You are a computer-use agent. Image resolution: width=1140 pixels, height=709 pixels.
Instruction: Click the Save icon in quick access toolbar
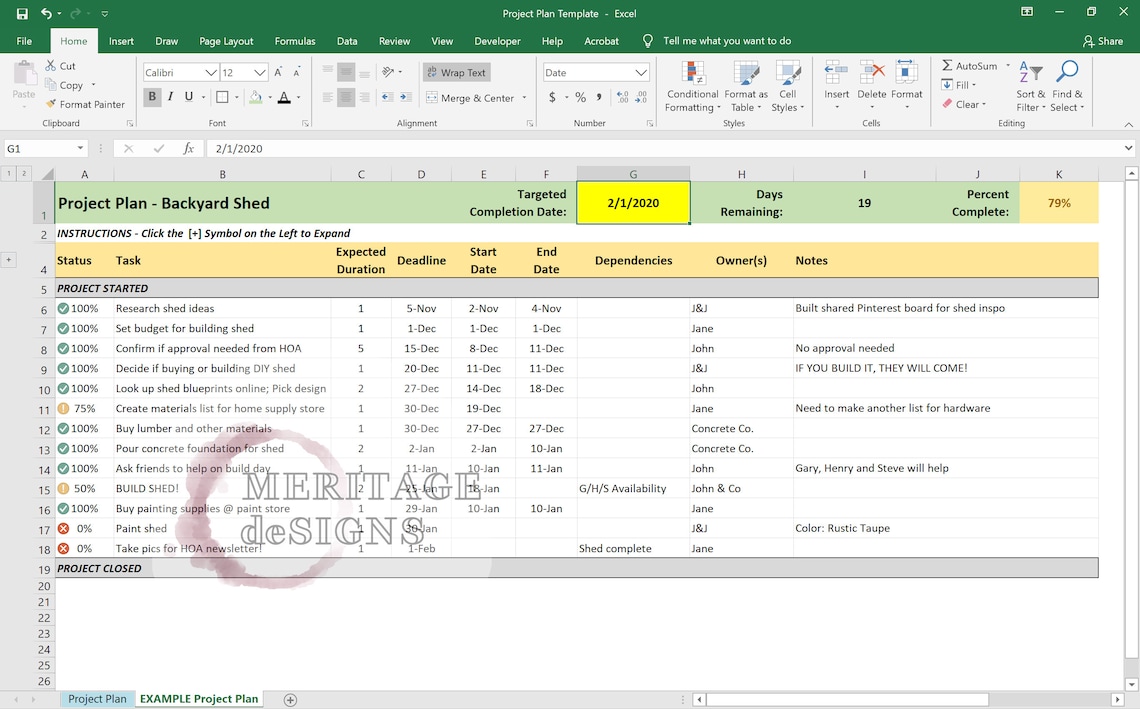(x=22, y=13)
